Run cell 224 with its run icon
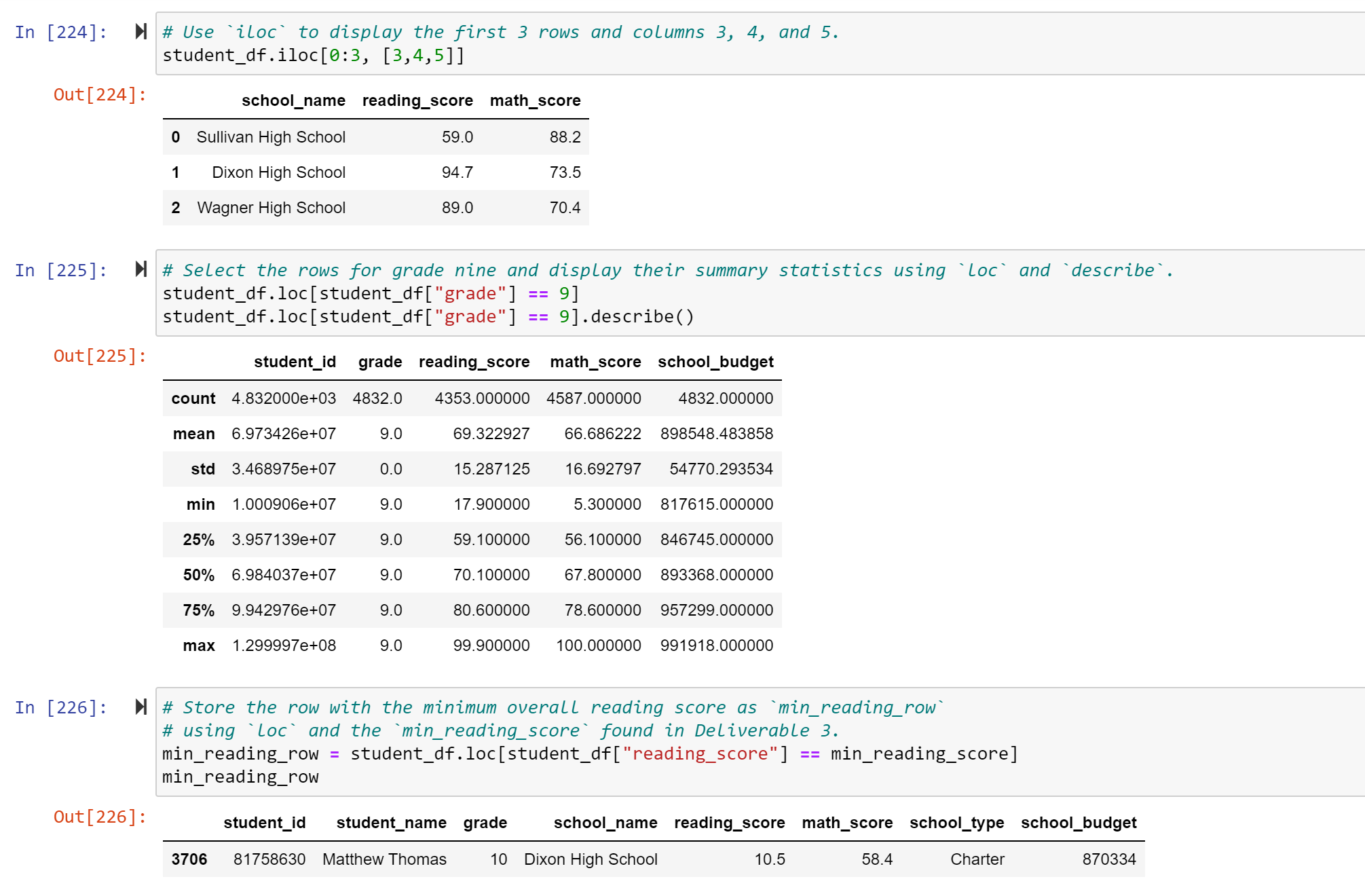Image resolution: width=1365 pixels, height=896 pixels. pos(141,31)
